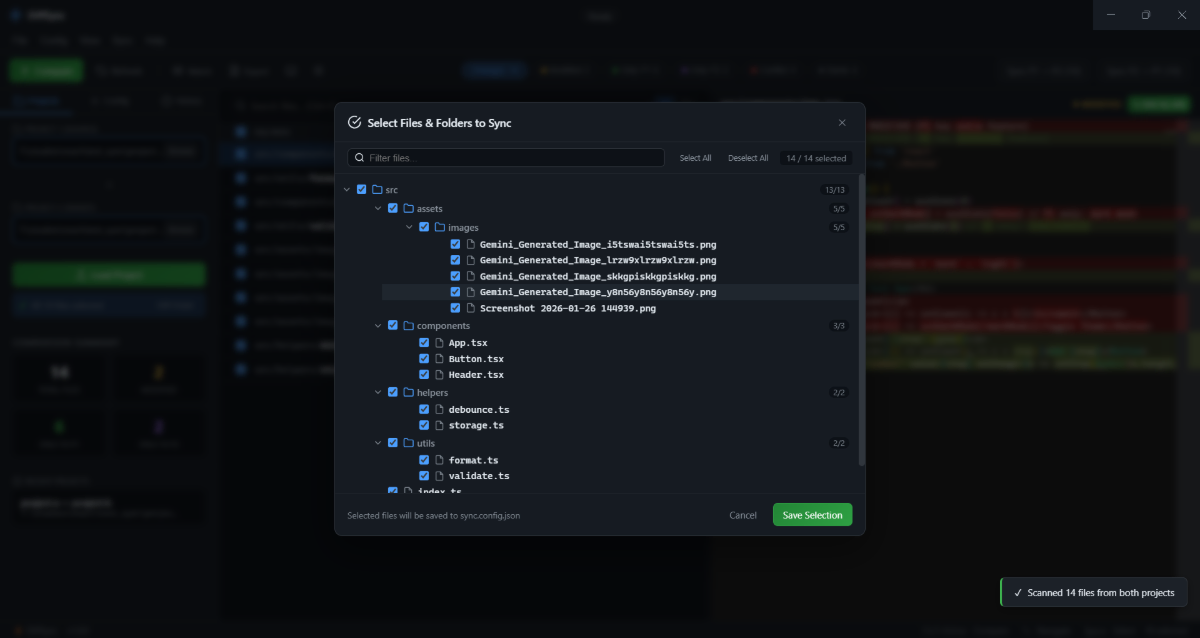Click file icon of Gemini_Generated_Image_y8n56y8n56y8n56y.png
Image resolution: width=1200 pixels, height=638 pixels.
[x=471, y=292]
